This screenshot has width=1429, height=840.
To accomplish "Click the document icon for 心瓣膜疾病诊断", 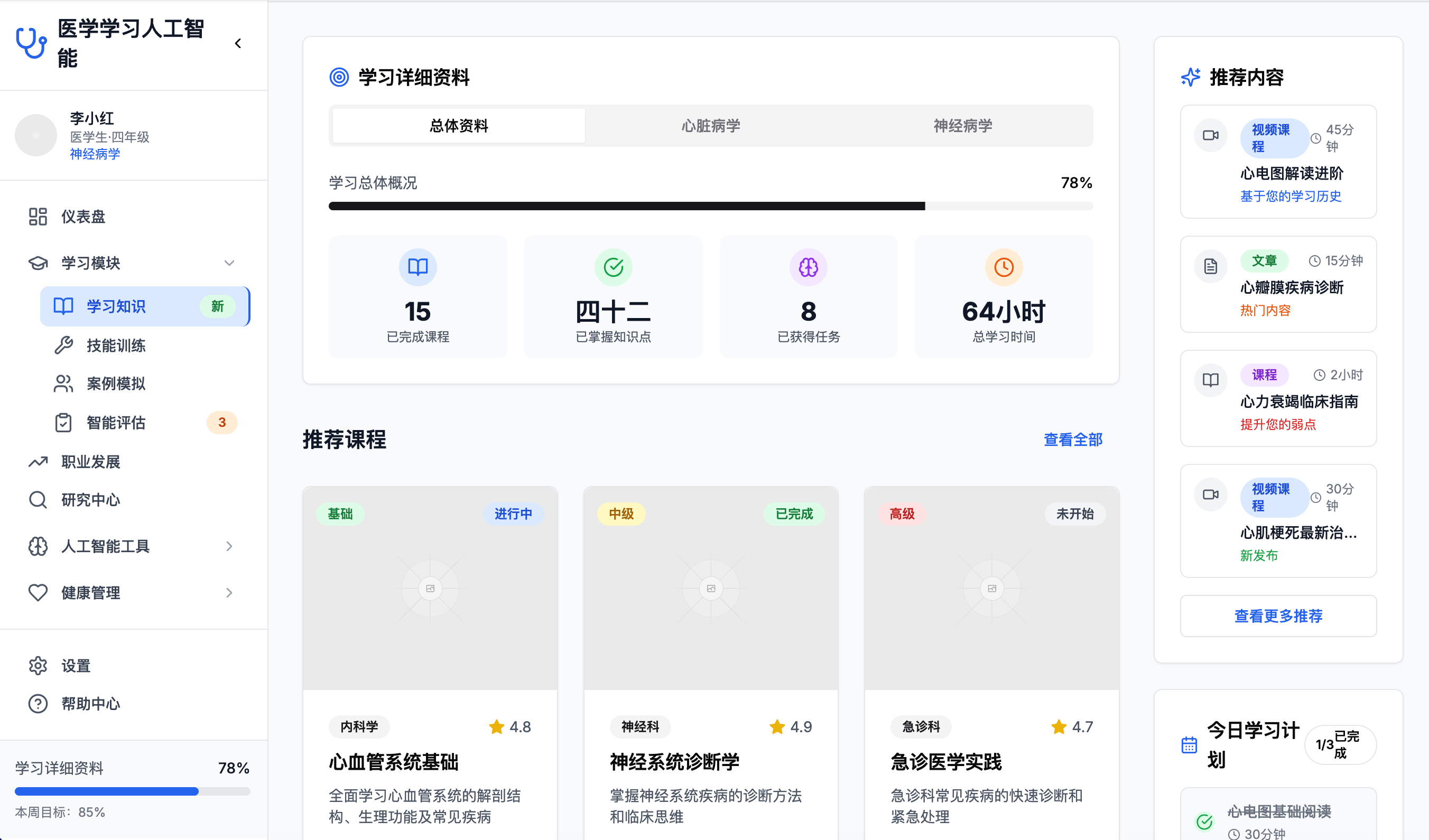I will 1210,266.
